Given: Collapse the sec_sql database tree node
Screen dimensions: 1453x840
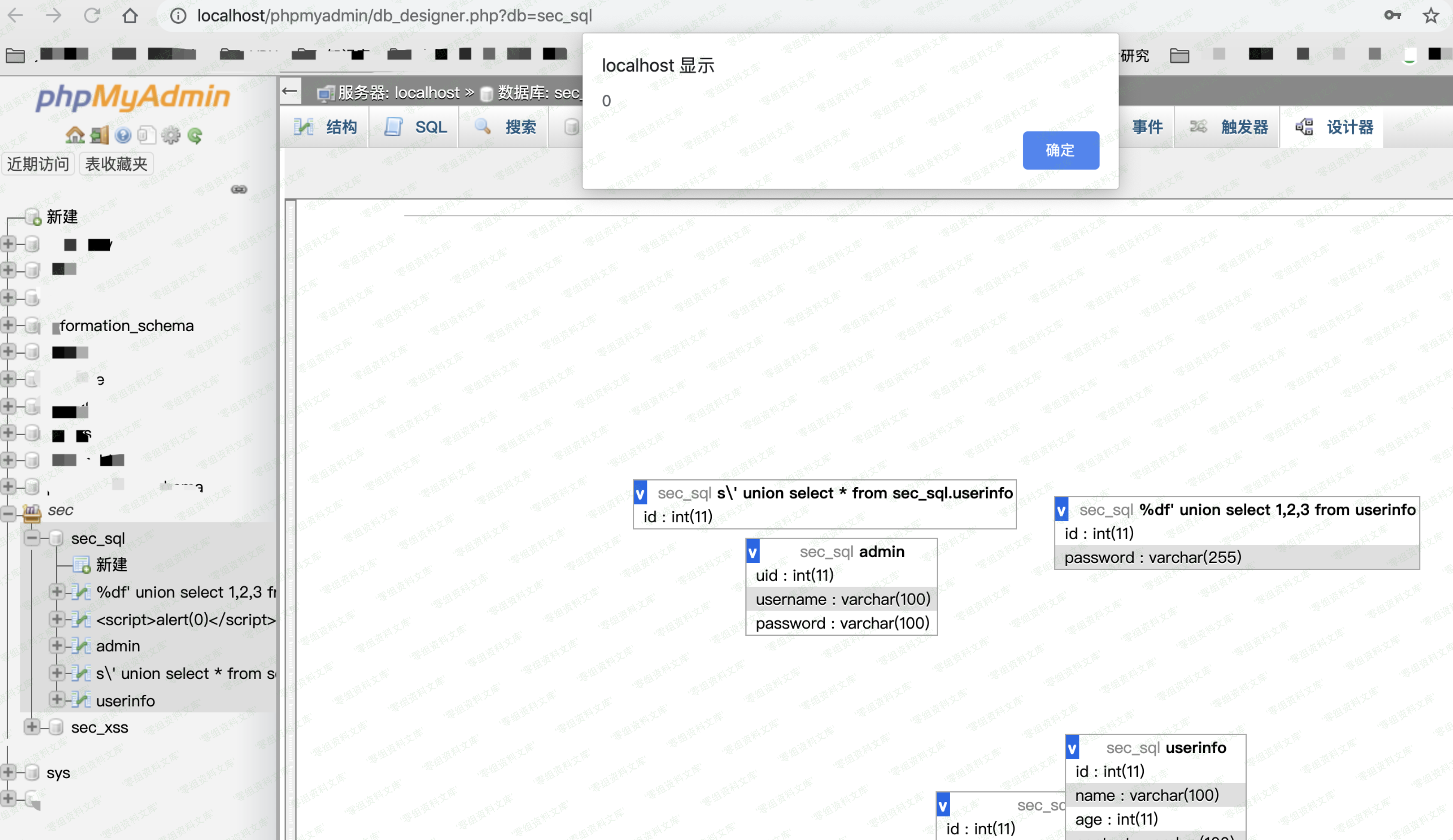Looking at the screenshot, I should (x=32, y=538).
